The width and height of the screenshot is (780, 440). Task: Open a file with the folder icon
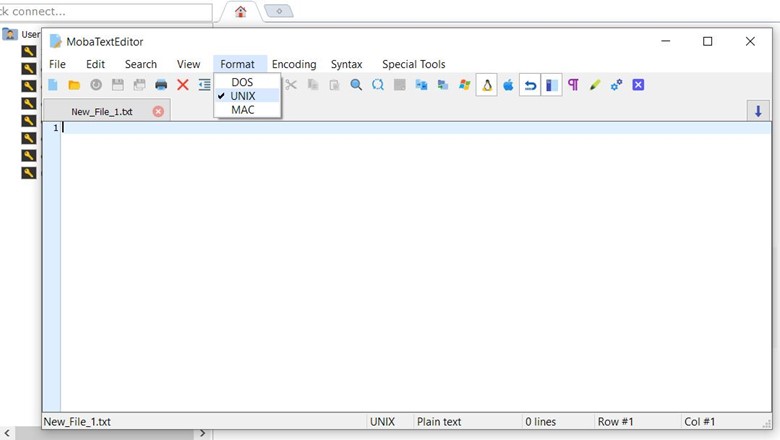coord(74,85)
